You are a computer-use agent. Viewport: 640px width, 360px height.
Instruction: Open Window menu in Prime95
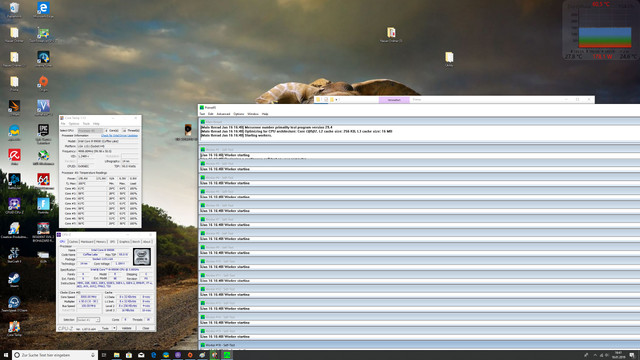pyautogui.click(x=253, y=114)
